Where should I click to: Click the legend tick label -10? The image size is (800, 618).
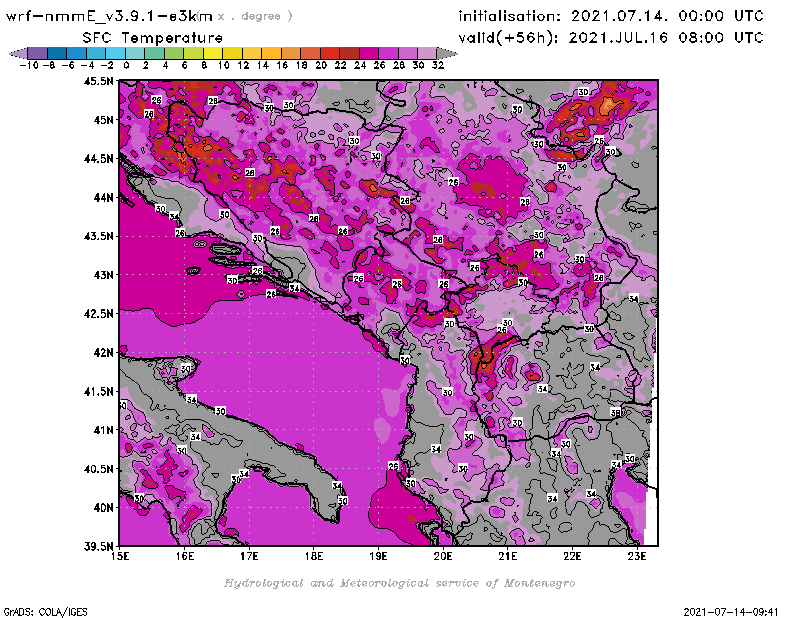click(x=29, y=65)
